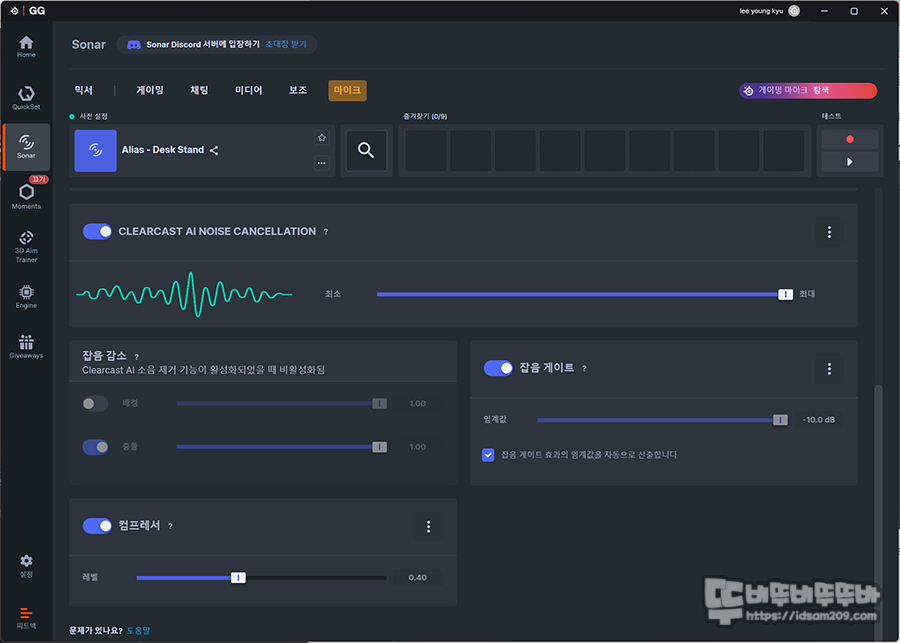The image size is (900, 643).
Task: Open ClearCast AI Noise Cancellation more options menu
Action: tap(829, 232)
